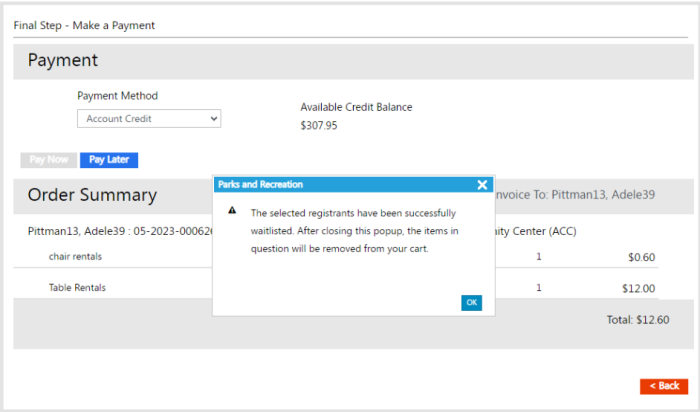Open the Payment Method dropdown

[149, 119]
